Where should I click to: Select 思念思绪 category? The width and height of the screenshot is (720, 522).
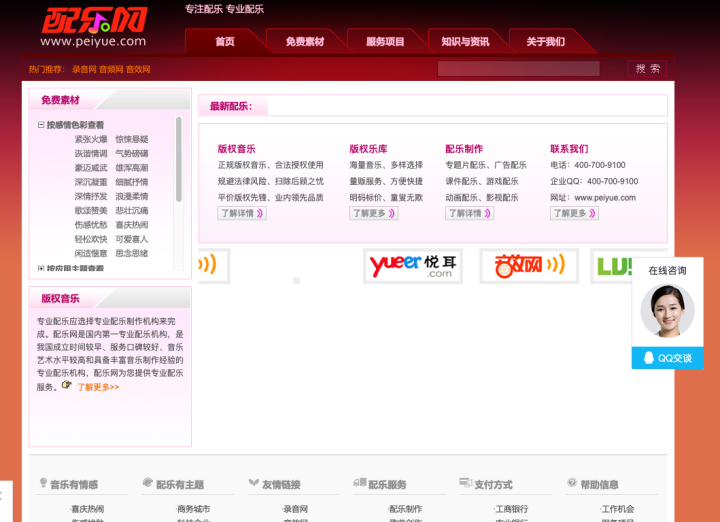pyautogui.click(x=132, y=253)
